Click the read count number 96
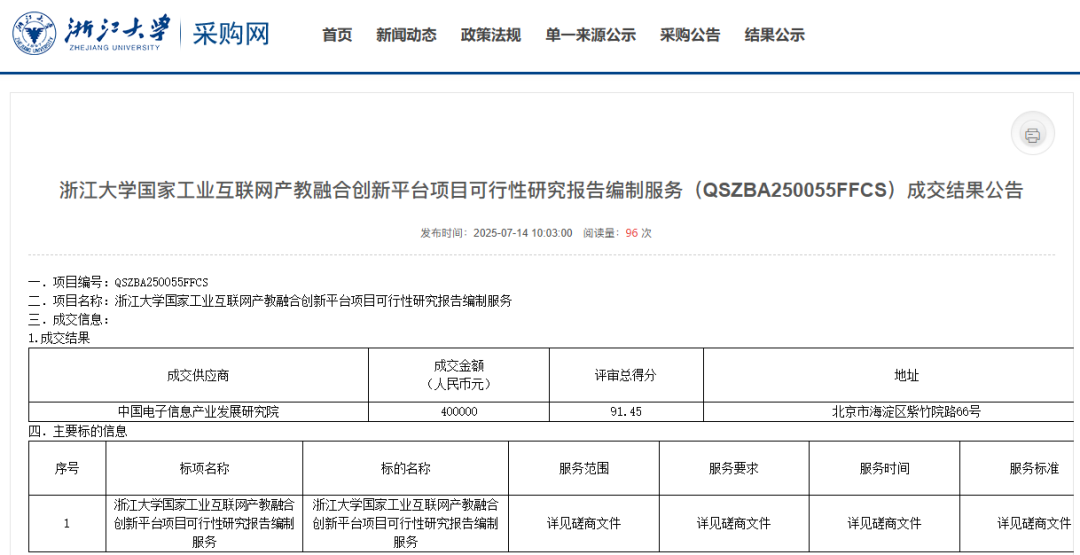Viewport: 1080px width, 555px height. click(x=631, y=233)
